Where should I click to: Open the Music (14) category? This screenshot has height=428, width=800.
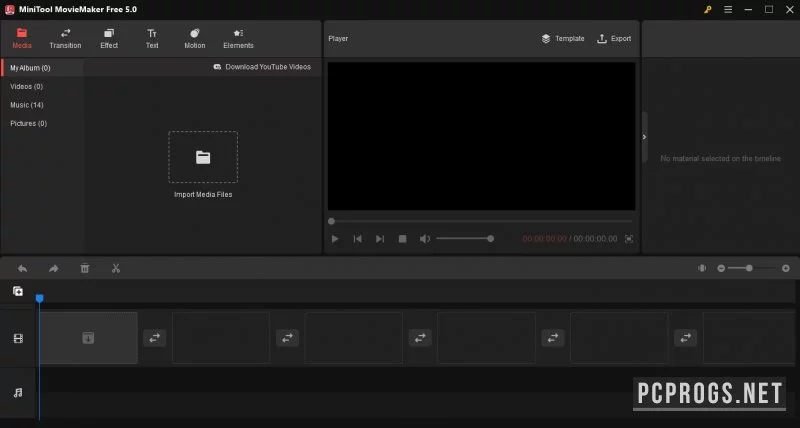click(x=27, y=105)
